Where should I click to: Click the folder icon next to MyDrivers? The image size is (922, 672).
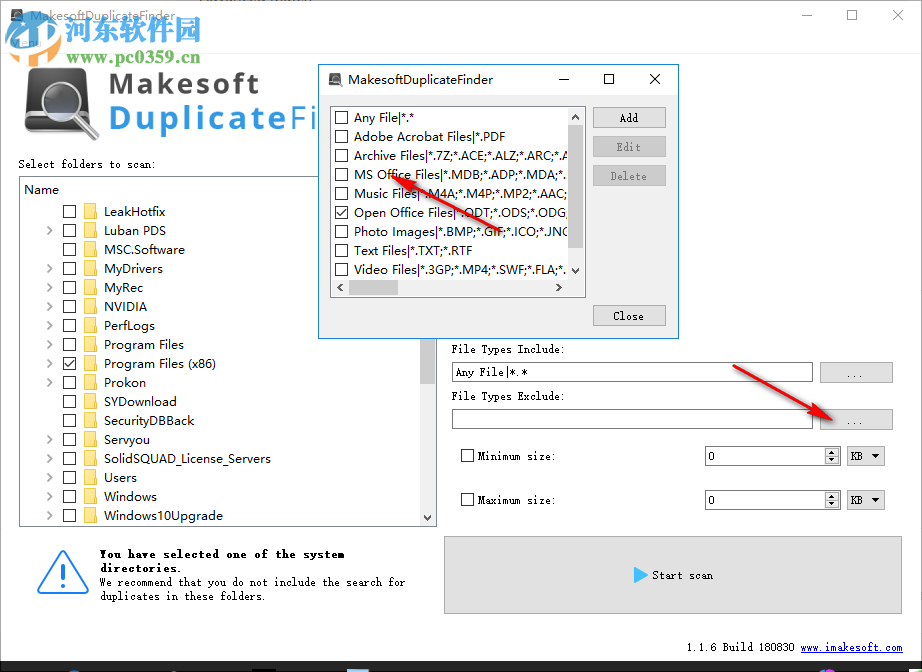tap(92, 268)
